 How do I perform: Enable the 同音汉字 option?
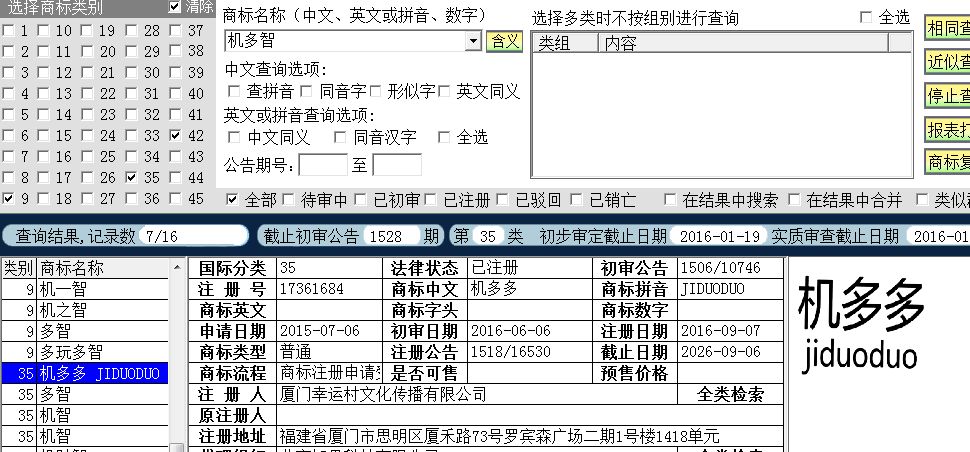pos(340,137)
